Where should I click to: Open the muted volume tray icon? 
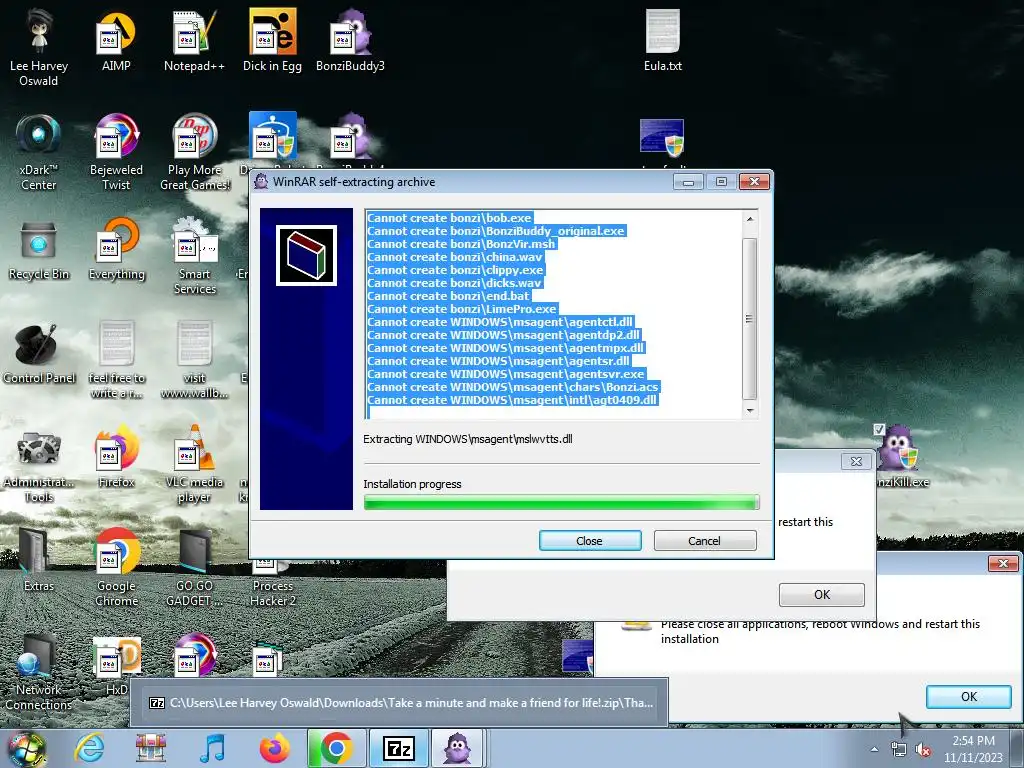pyautogui.click(x=923, y=750)
